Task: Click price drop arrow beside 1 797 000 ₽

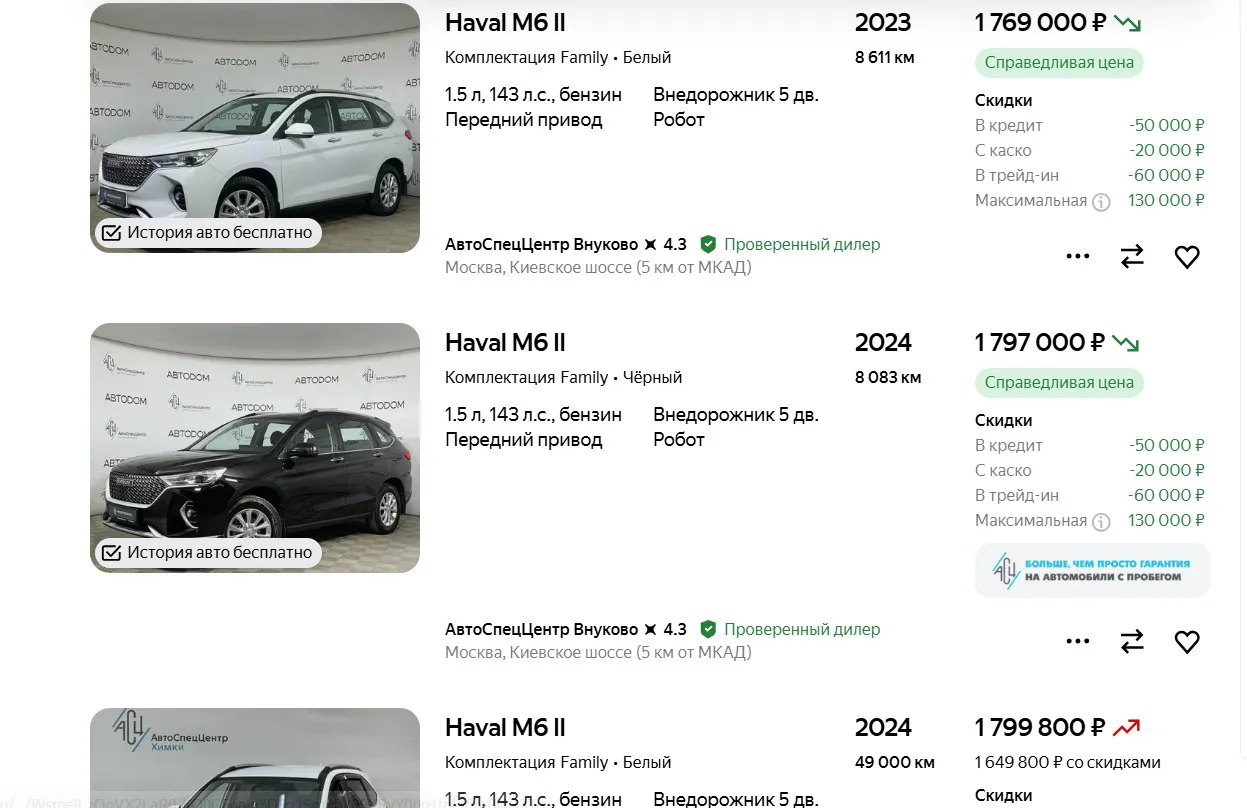Action: click(1125, 343)
